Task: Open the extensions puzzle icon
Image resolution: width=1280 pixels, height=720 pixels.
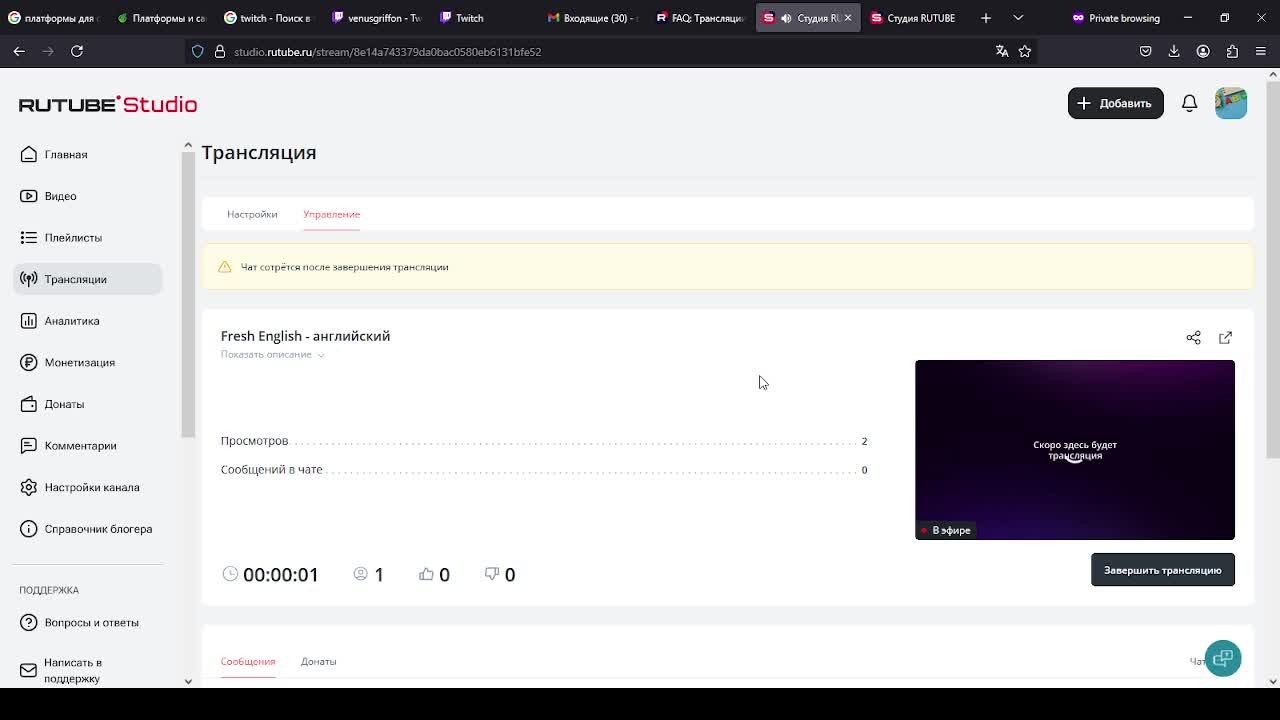Action: pos(1232,51)
